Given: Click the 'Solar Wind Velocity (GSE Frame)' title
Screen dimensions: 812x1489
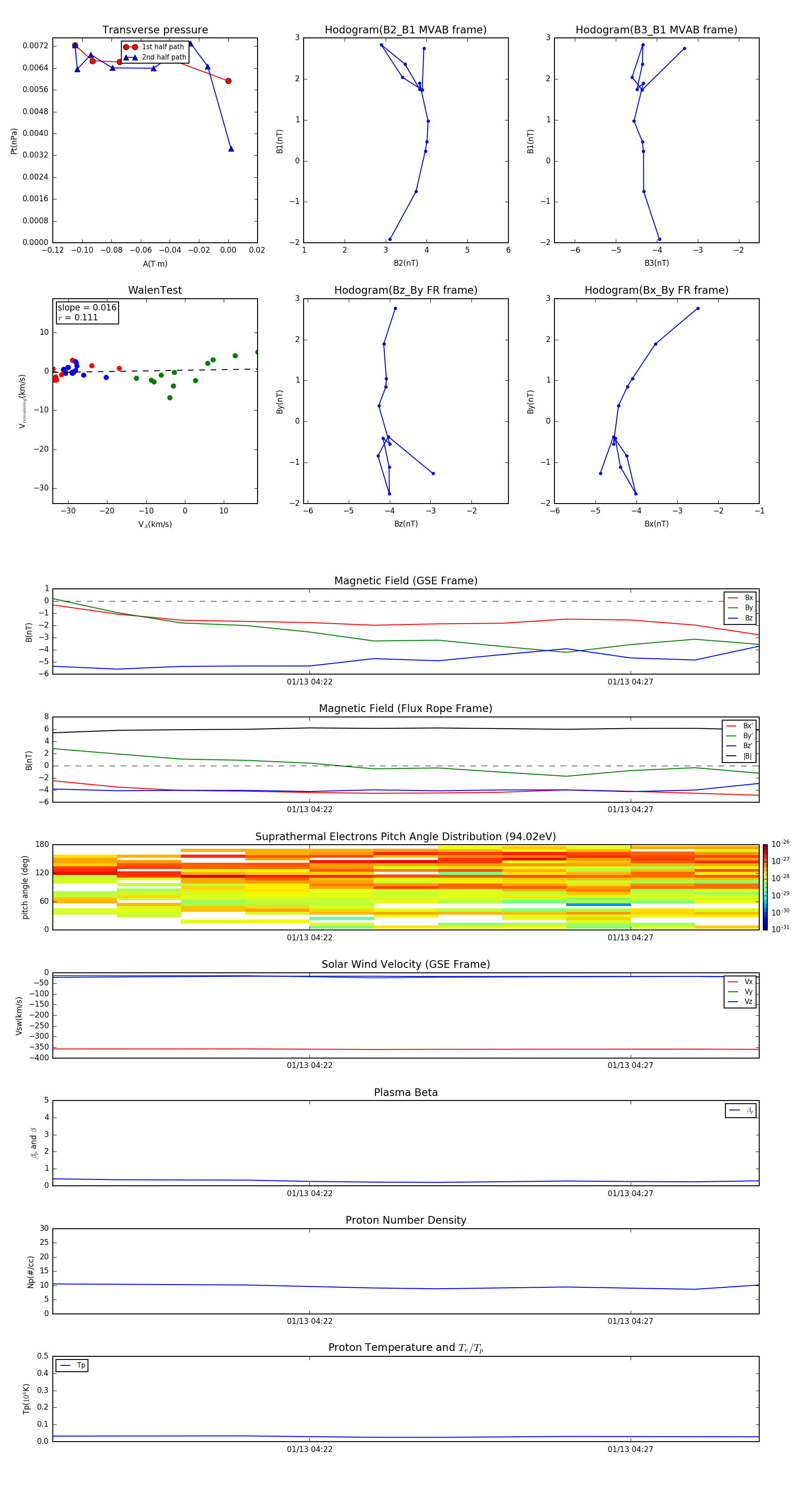Looking at the screenshot, I should tap(406, 964).
